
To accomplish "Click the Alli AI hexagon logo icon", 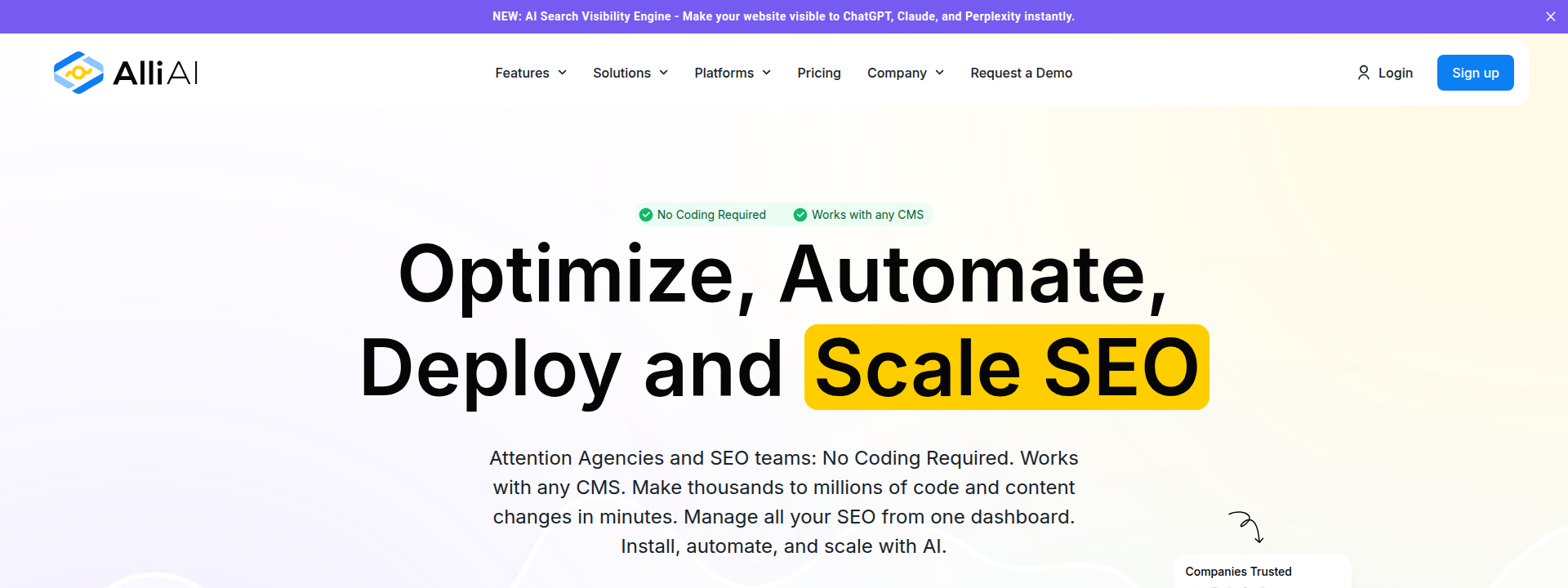I will click(x=78, y=72).
